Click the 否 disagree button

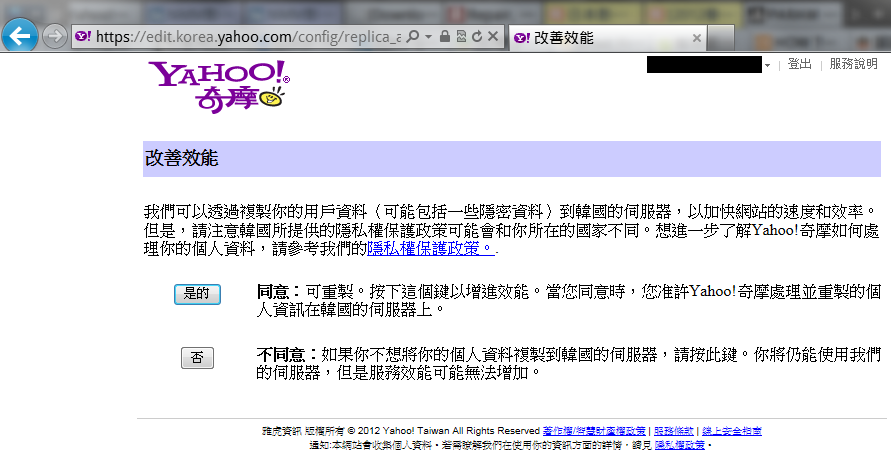click(x=197, y=358)
